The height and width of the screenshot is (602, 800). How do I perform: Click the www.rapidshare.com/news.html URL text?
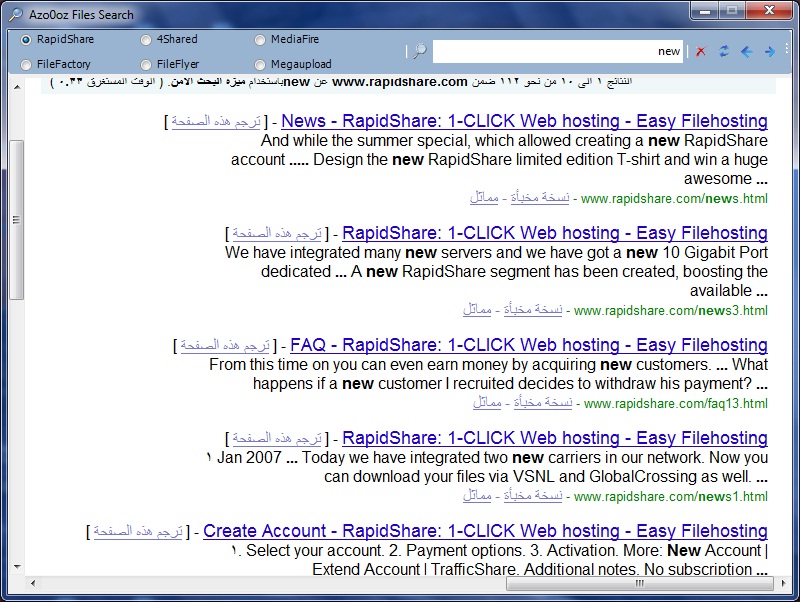[674, 198]
